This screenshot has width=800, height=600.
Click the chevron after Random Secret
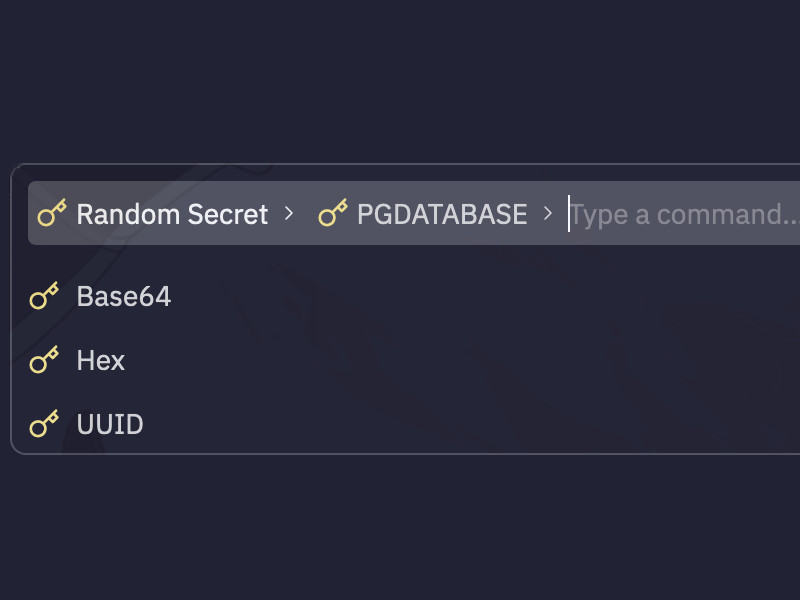289,213
